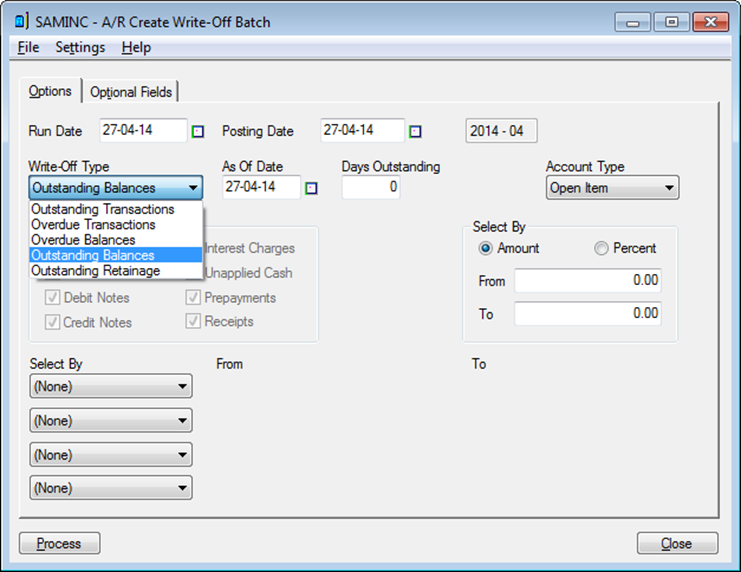Switch to the Options tab

(50, 91)
